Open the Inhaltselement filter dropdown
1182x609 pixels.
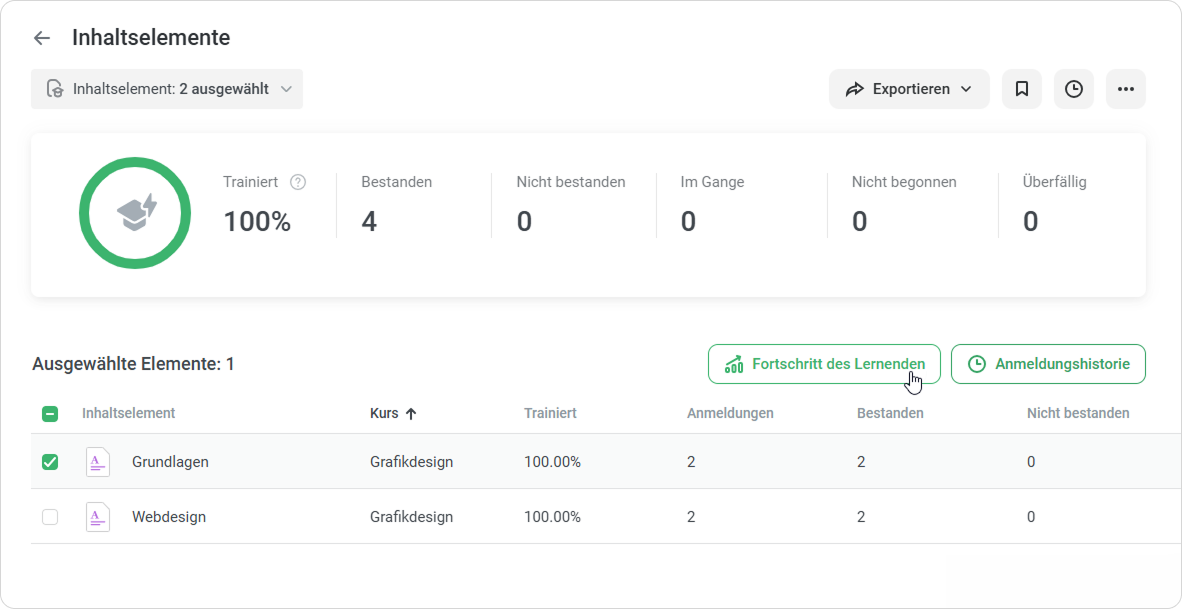point(167,89)
